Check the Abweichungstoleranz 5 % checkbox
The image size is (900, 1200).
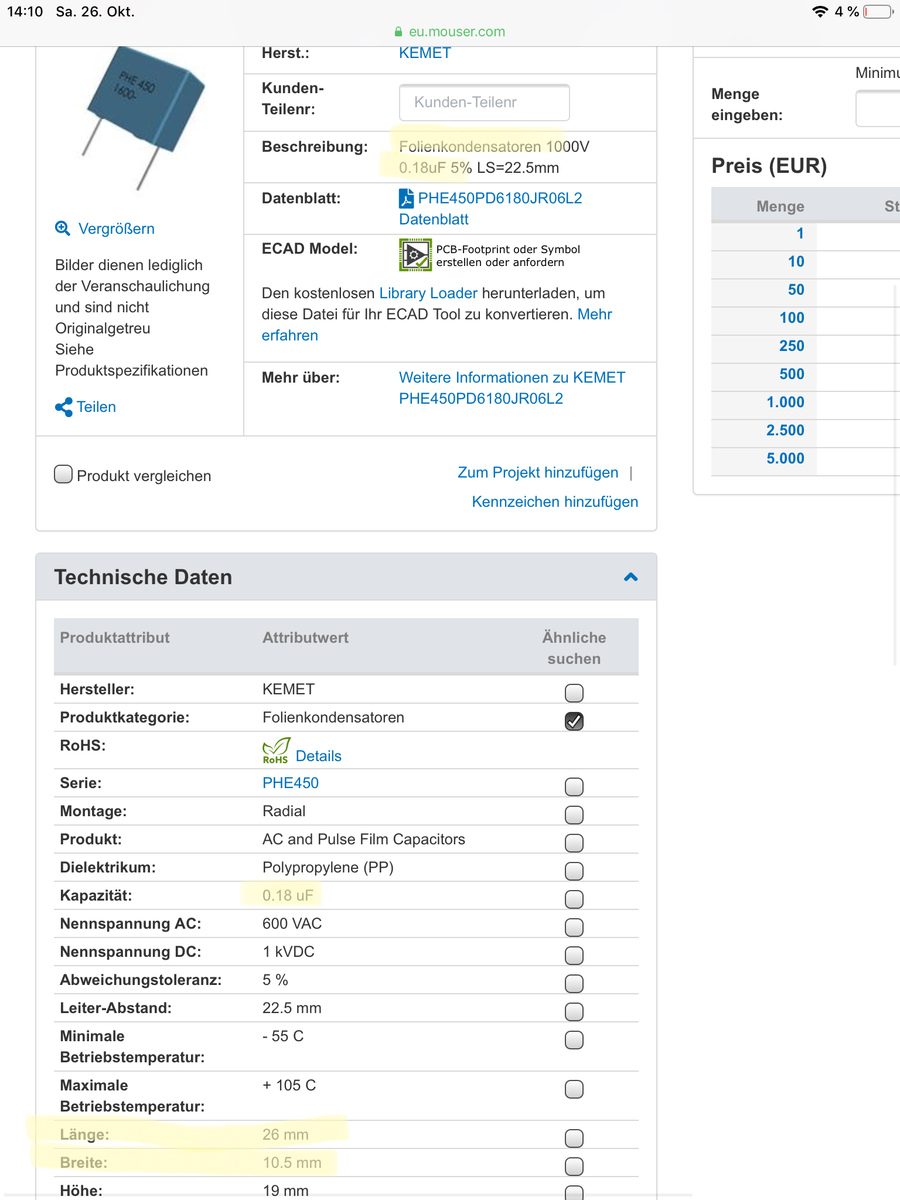[x=574, y=983]
